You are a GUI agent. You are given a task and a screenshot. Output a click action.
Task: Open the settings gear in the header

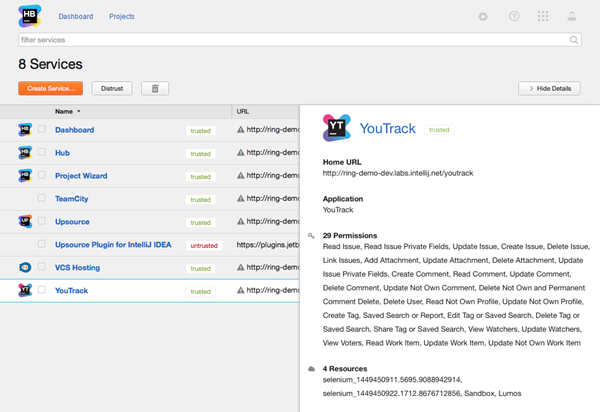(x=484, y=17)
